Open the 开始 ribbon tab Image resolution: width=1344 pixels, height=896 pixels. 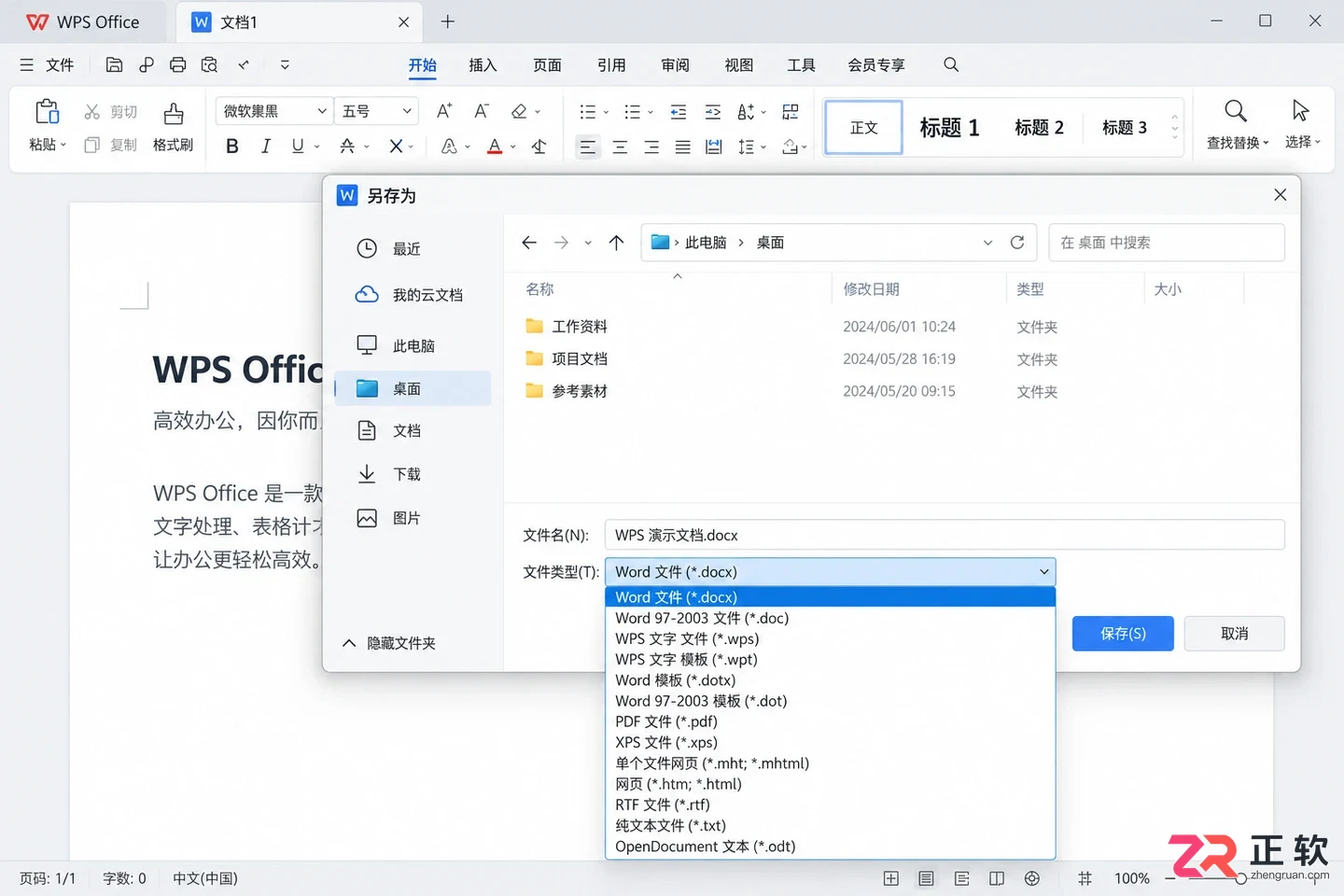tap(423, 64)
